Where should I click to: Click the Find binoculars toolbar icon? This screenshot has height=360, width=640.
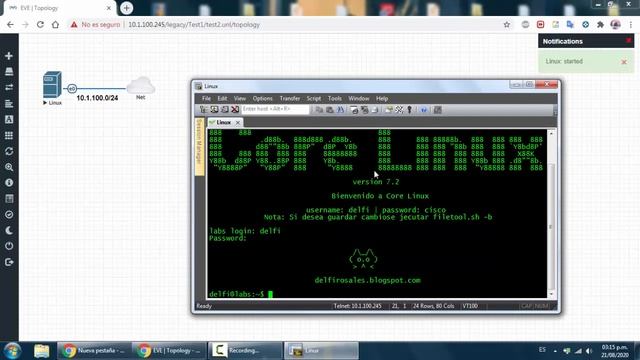point(340,109)
